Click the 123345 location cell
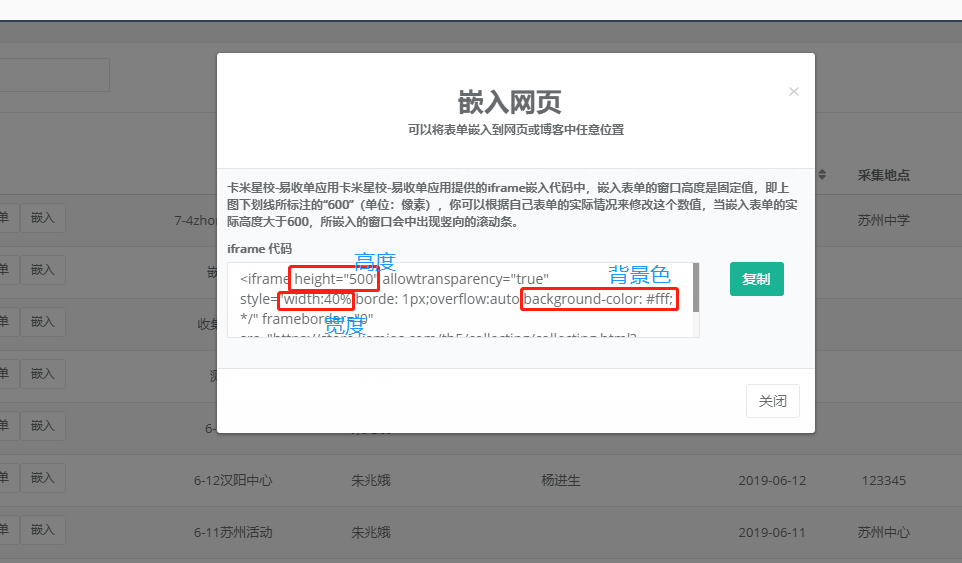The height and width of the screenshot is (563, 962). [883, 481]
